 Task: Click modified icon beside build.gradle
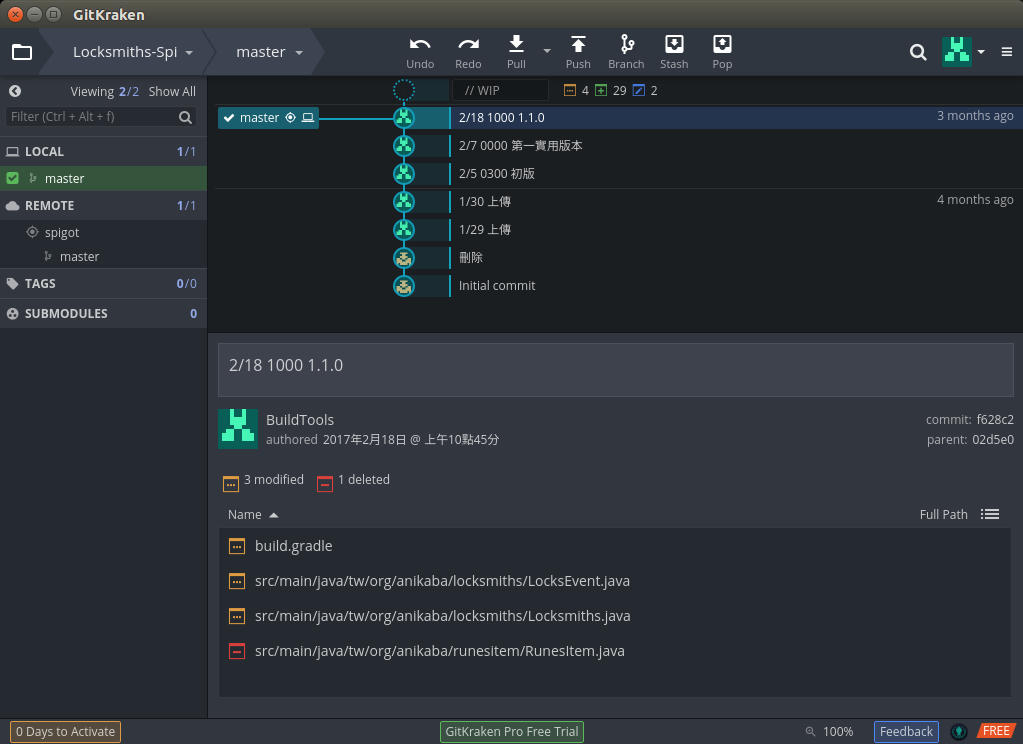[237, 546]
